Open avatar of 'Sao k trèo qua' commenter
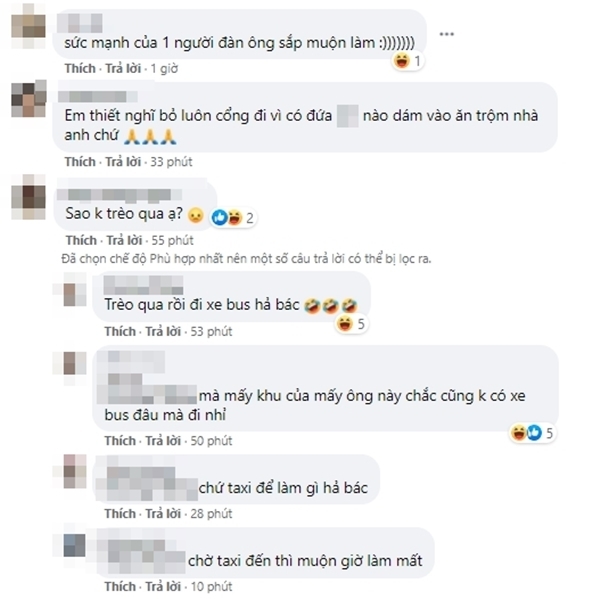Viewport: 600px width, 599px height. click(x=28, y=197)
